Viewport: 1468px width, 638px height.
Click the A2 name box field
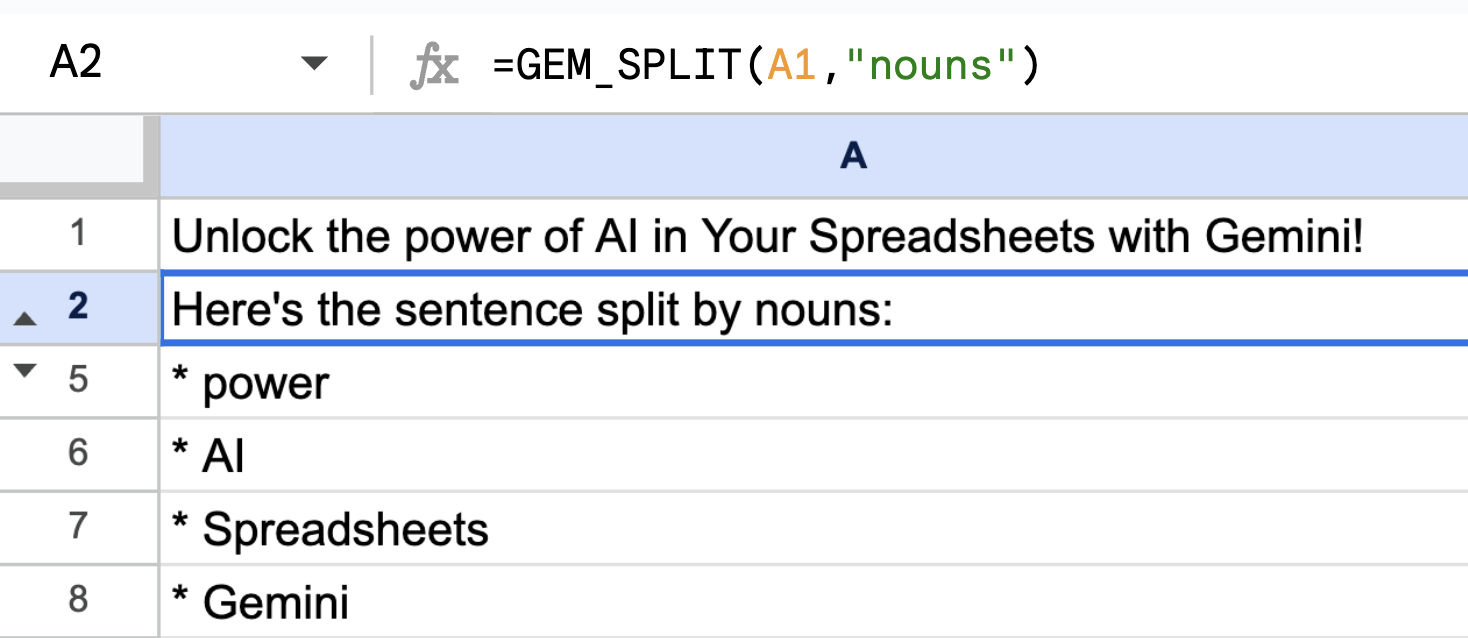click(150, 65)
